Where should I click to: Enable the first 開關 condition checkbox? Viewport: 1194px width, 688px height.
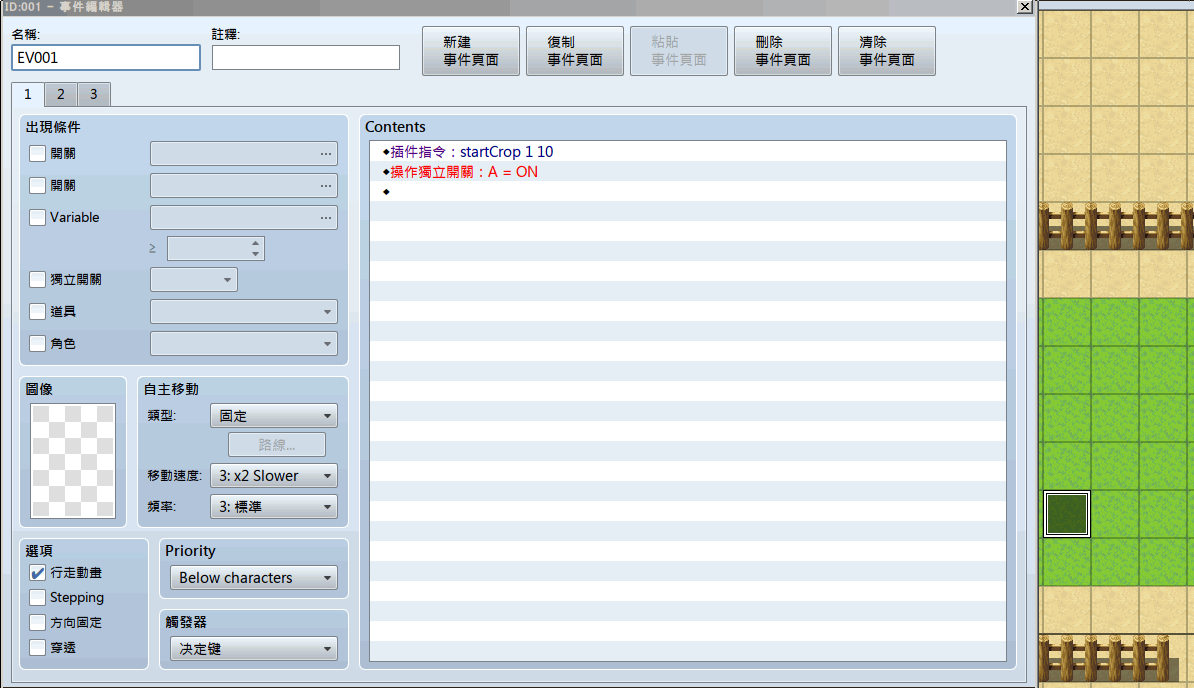37,154
